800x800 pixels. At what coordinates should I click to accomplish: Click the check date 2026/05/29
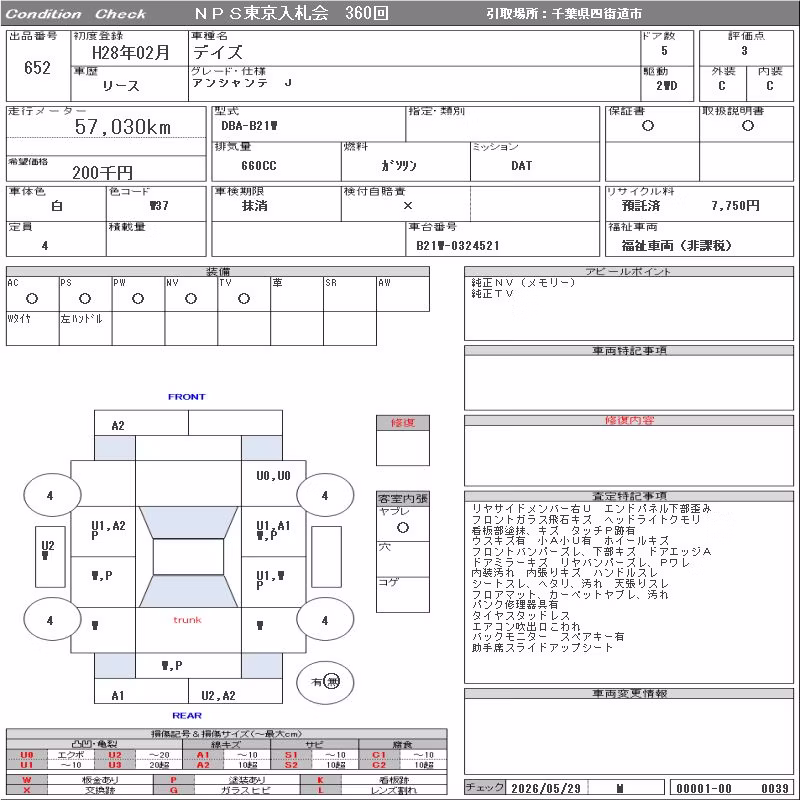coord(546,788)
